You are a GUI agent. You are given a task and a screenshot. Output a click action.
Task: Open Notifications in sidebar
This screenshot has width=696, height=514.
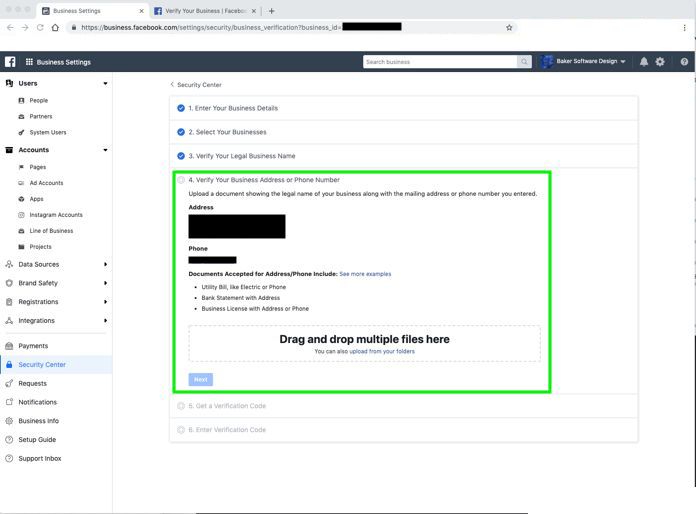37,402
